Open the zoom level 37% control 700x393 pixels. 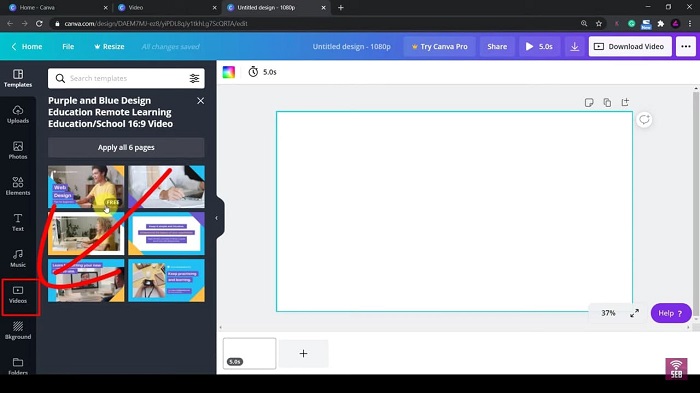[608, 313]
